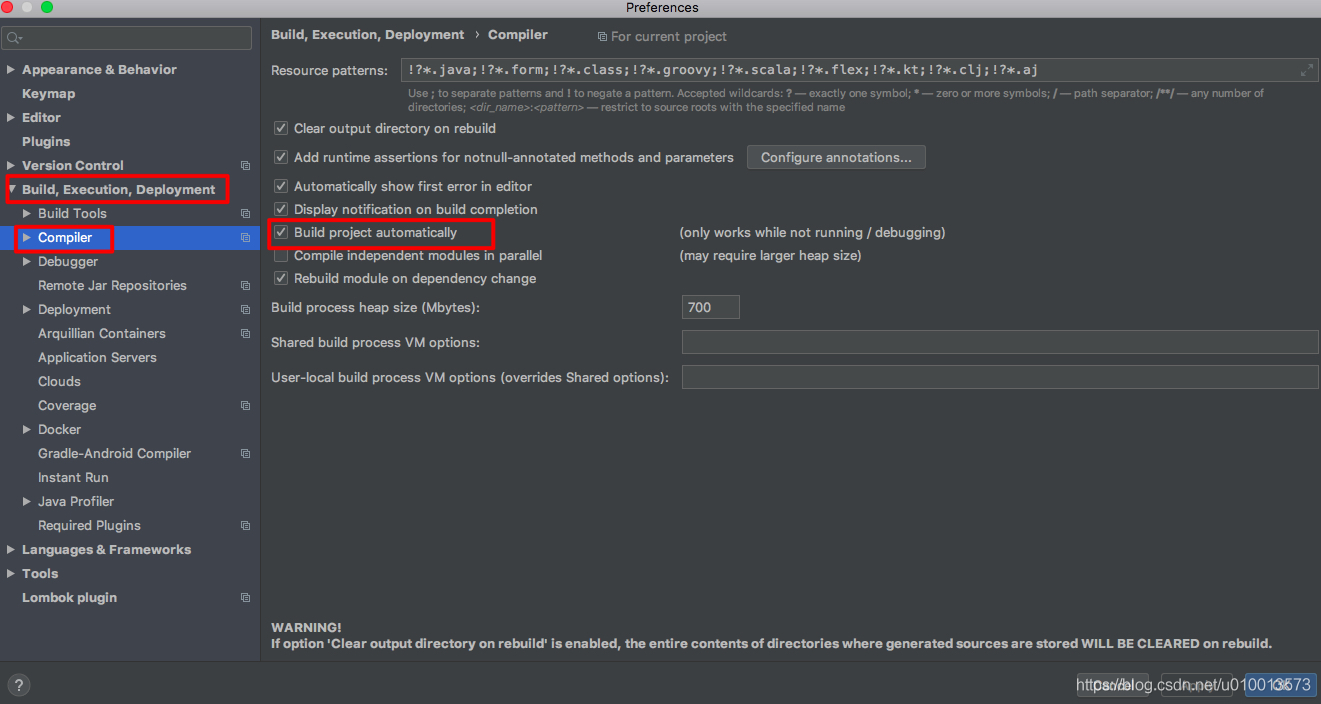
Task: Collapse Build, Execution, Deployment section arrow
Action: [11, 189]
